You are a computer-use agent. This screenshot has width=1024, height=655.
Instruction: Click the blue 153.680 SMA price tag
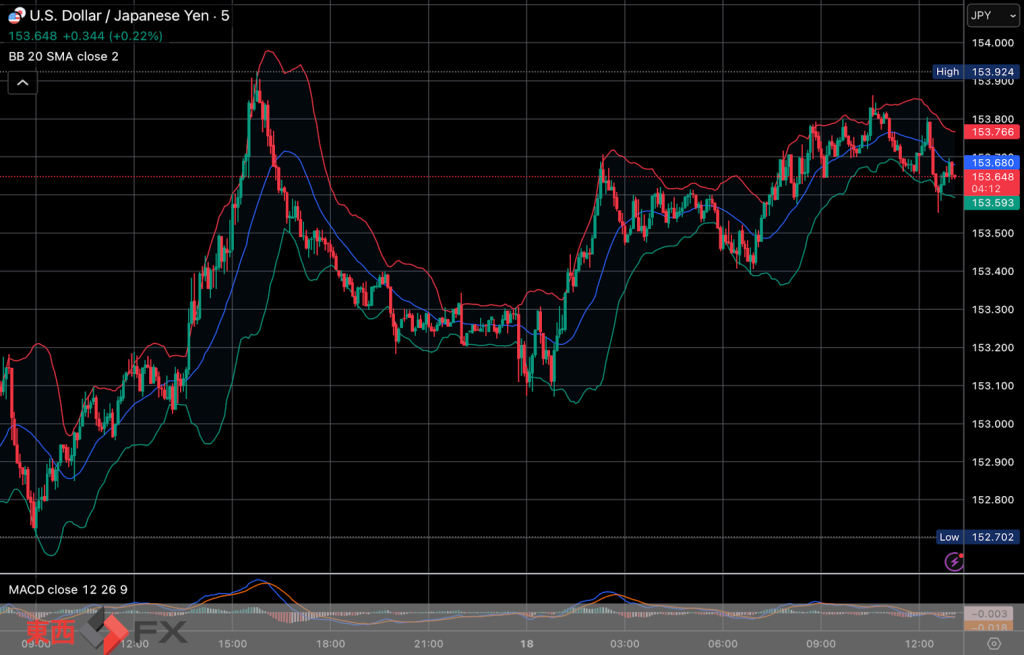[992, 162]
